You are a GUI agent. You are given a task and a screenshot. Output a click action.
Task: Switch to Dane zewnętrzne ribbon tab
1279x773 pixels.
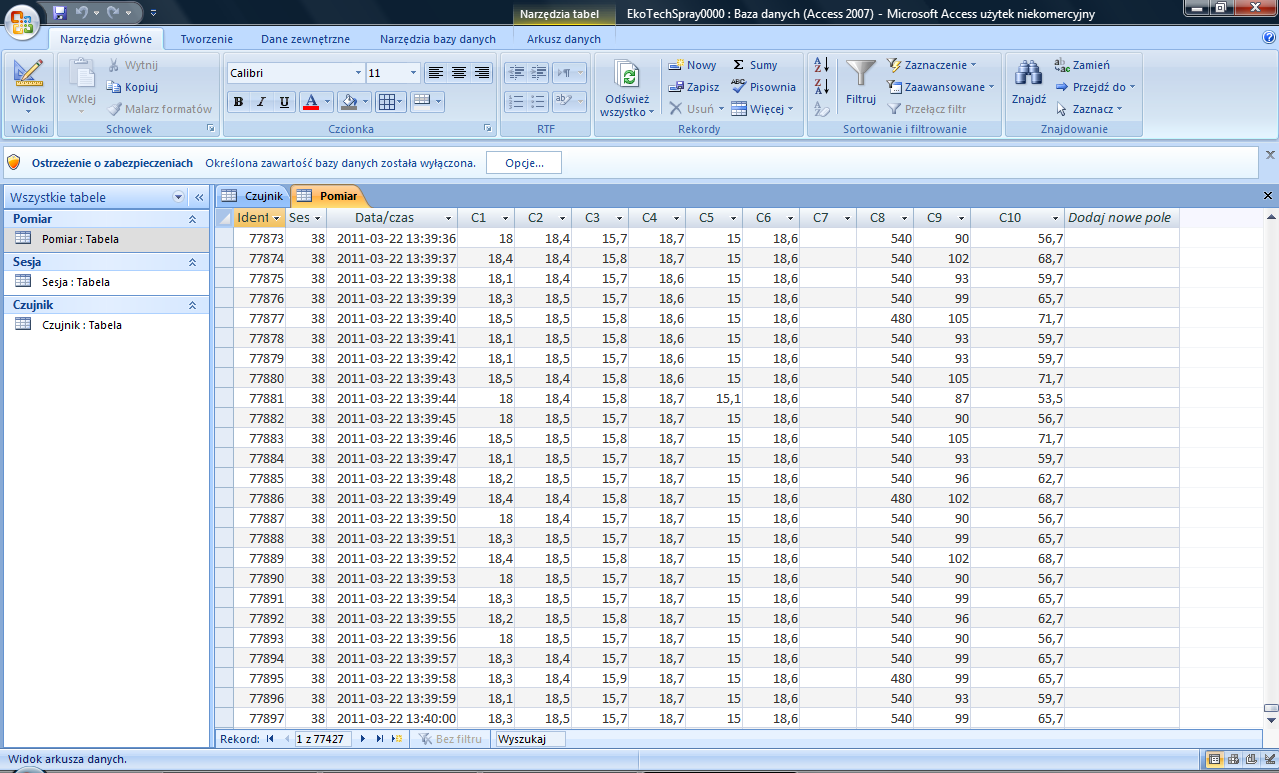click(305, 39)
